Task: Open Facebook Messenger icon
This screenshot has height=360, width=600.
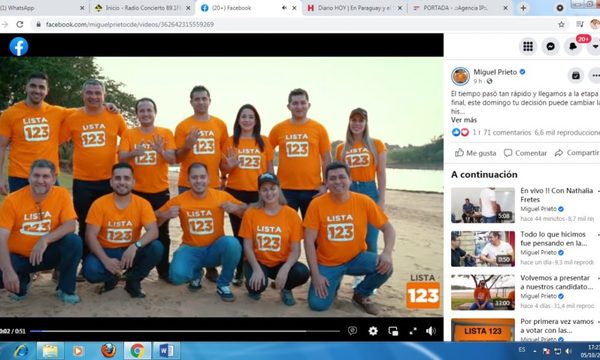Action: [550, 47]
